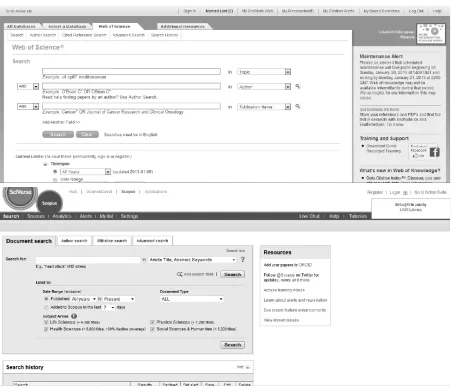The height and width of the screenshot is (388, 453).
Task: Click the Sign In link
Action: [190, 11]
